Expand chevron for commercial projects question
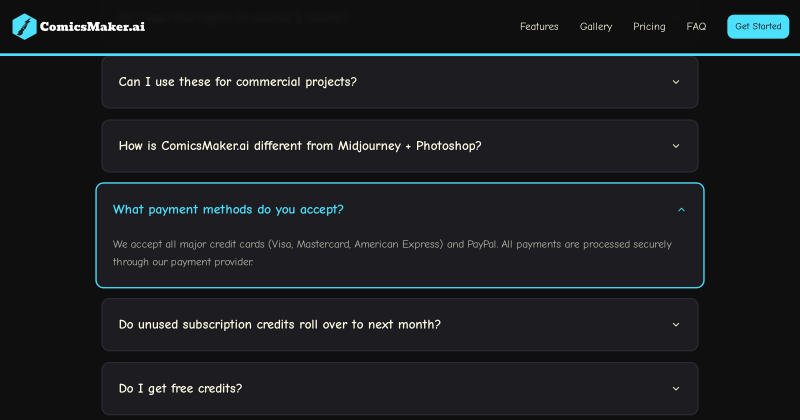800x420 pixels. coord(676,82)
